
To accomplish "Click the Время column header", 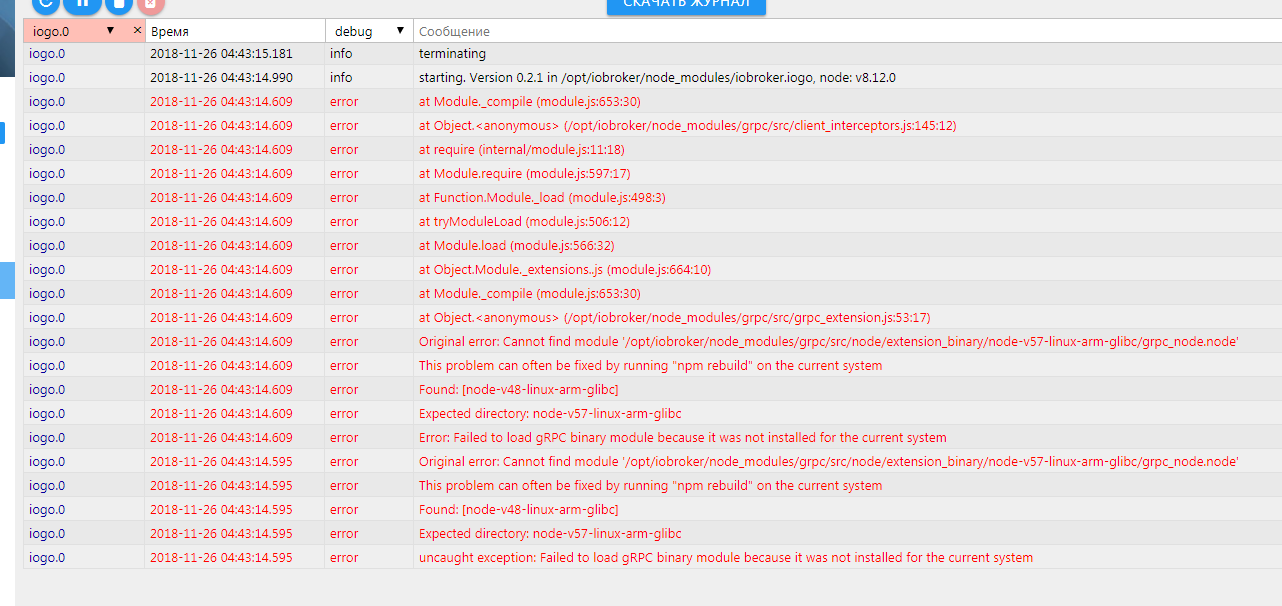I will tap(235, 32).
